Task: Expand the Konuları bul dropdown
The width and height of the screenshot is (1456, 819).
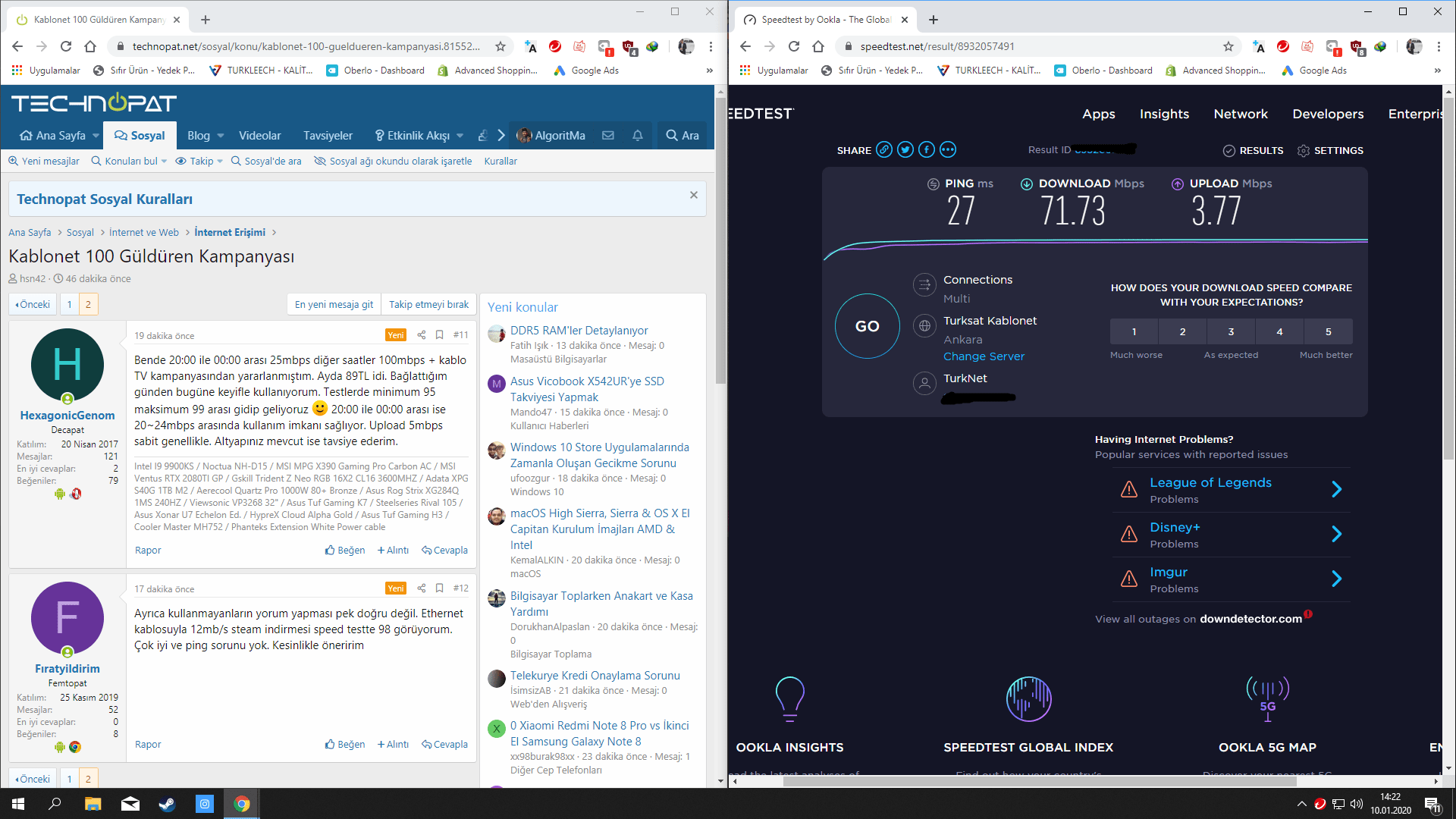Action: pos(164,161)
